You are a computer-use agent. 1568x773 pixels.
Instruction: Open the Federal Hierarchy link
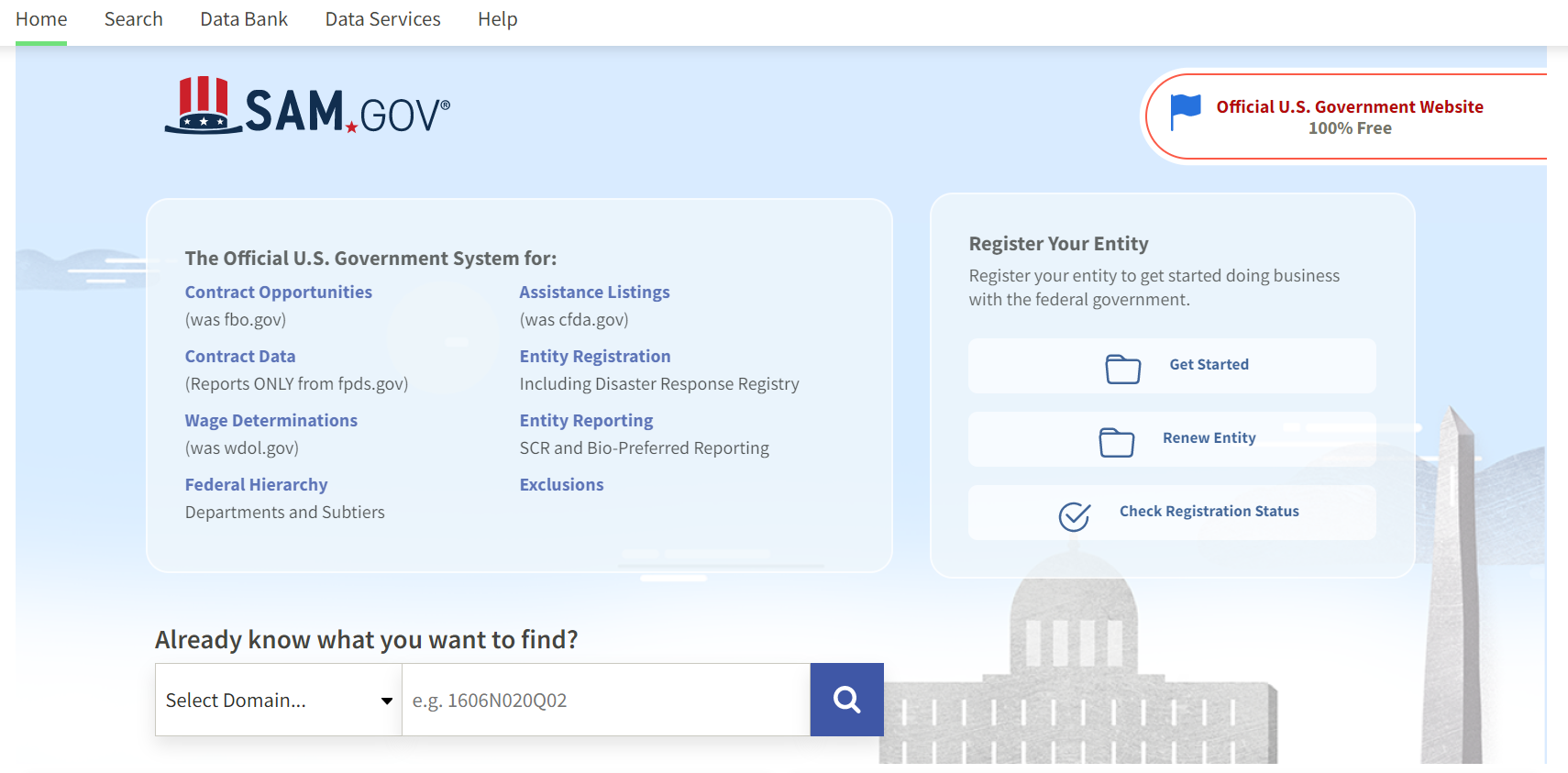click(256, 484)
